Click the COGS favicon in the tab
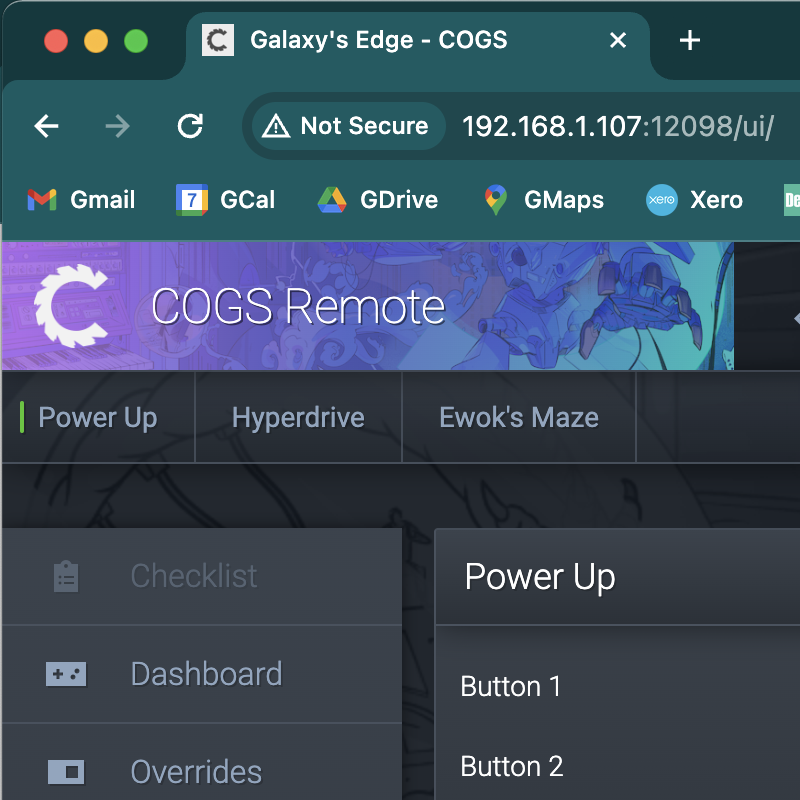Screen dimensions: 800x800 click(x=218, y=40)
